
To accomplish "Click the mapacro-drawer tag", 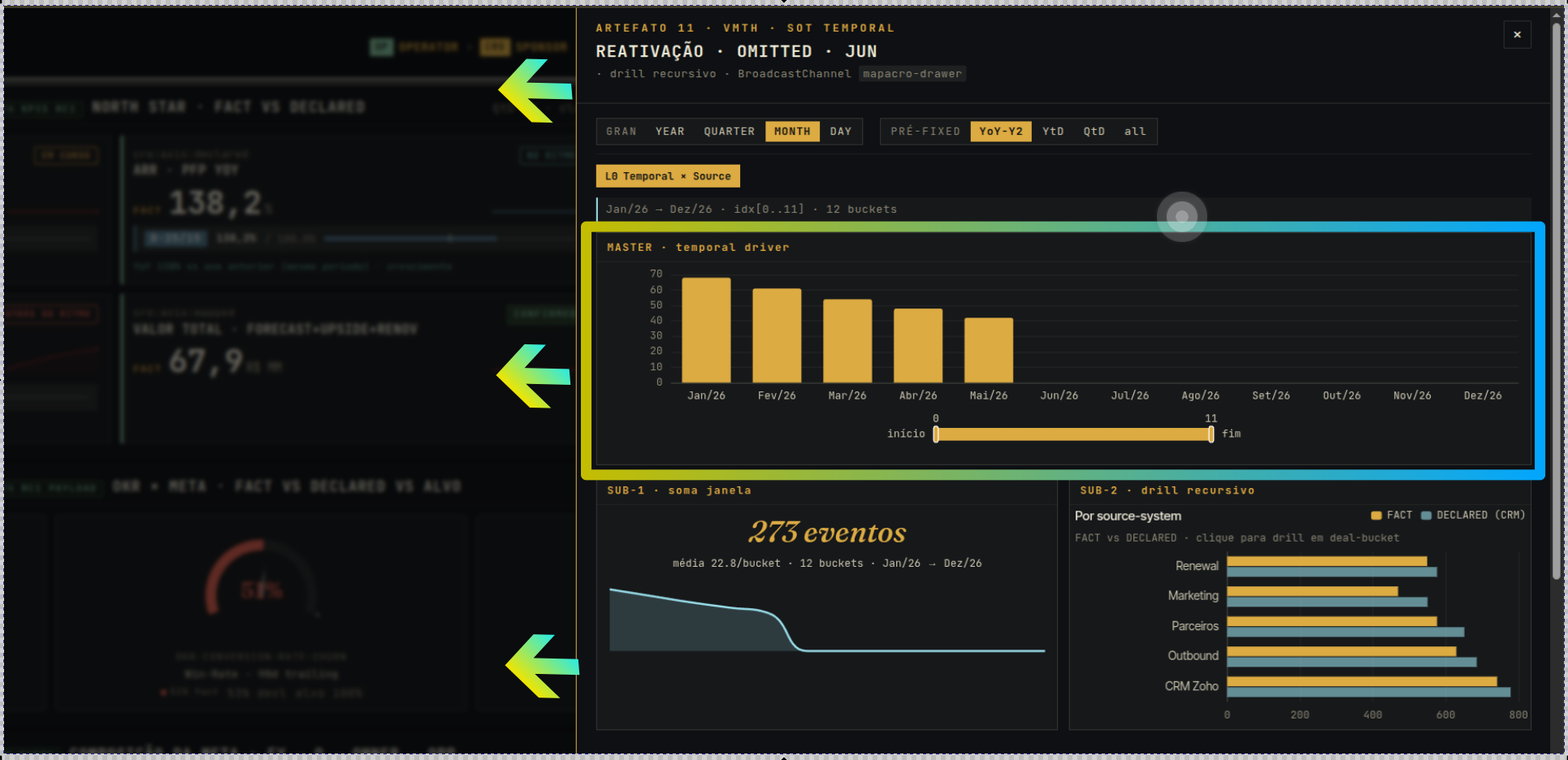I will (x=912, y=74).
